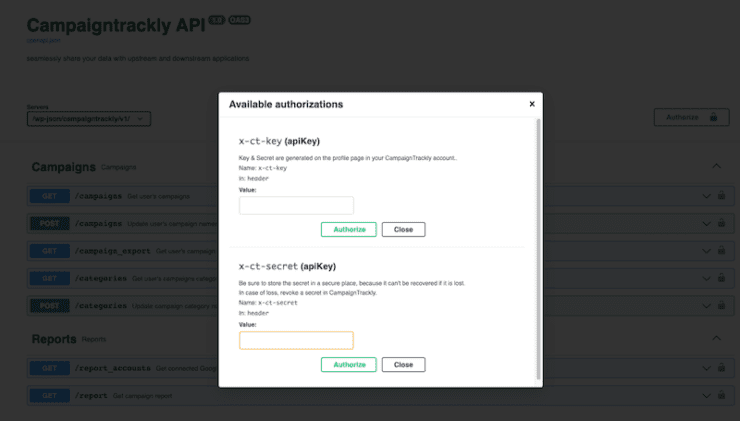Expand the GET /campaigns row chevron

coord(706,197)
